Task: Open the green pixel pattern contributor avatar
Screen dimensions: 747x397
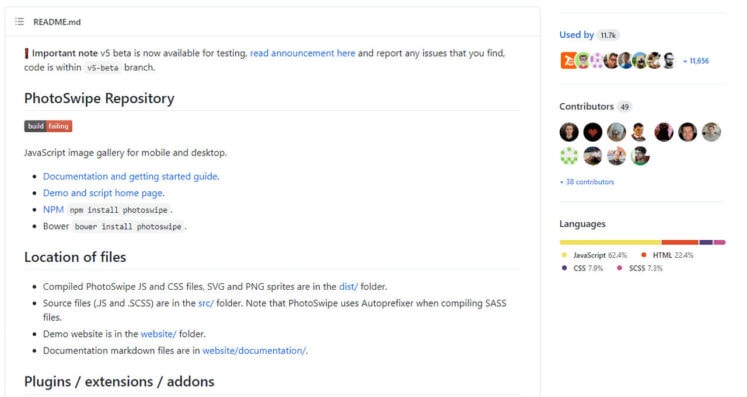Action: point(569,156)
